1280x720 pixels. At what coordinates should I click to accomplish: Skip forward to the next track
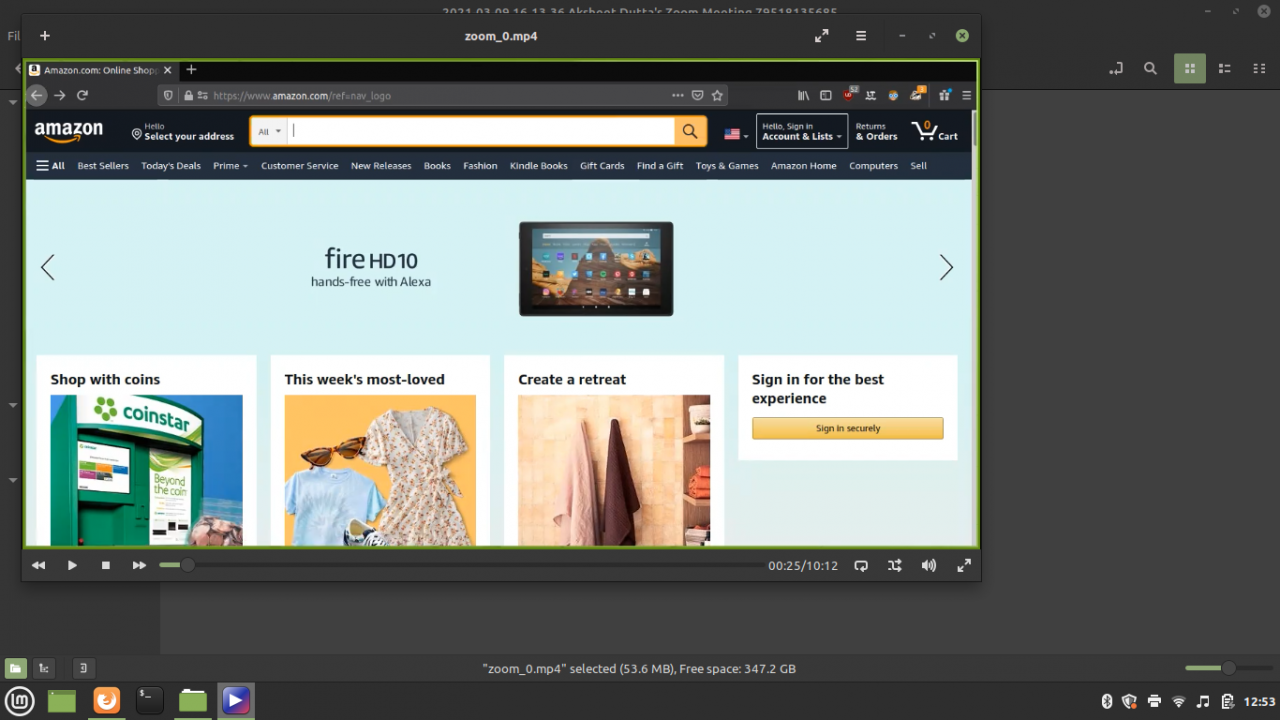pos(139,566)
